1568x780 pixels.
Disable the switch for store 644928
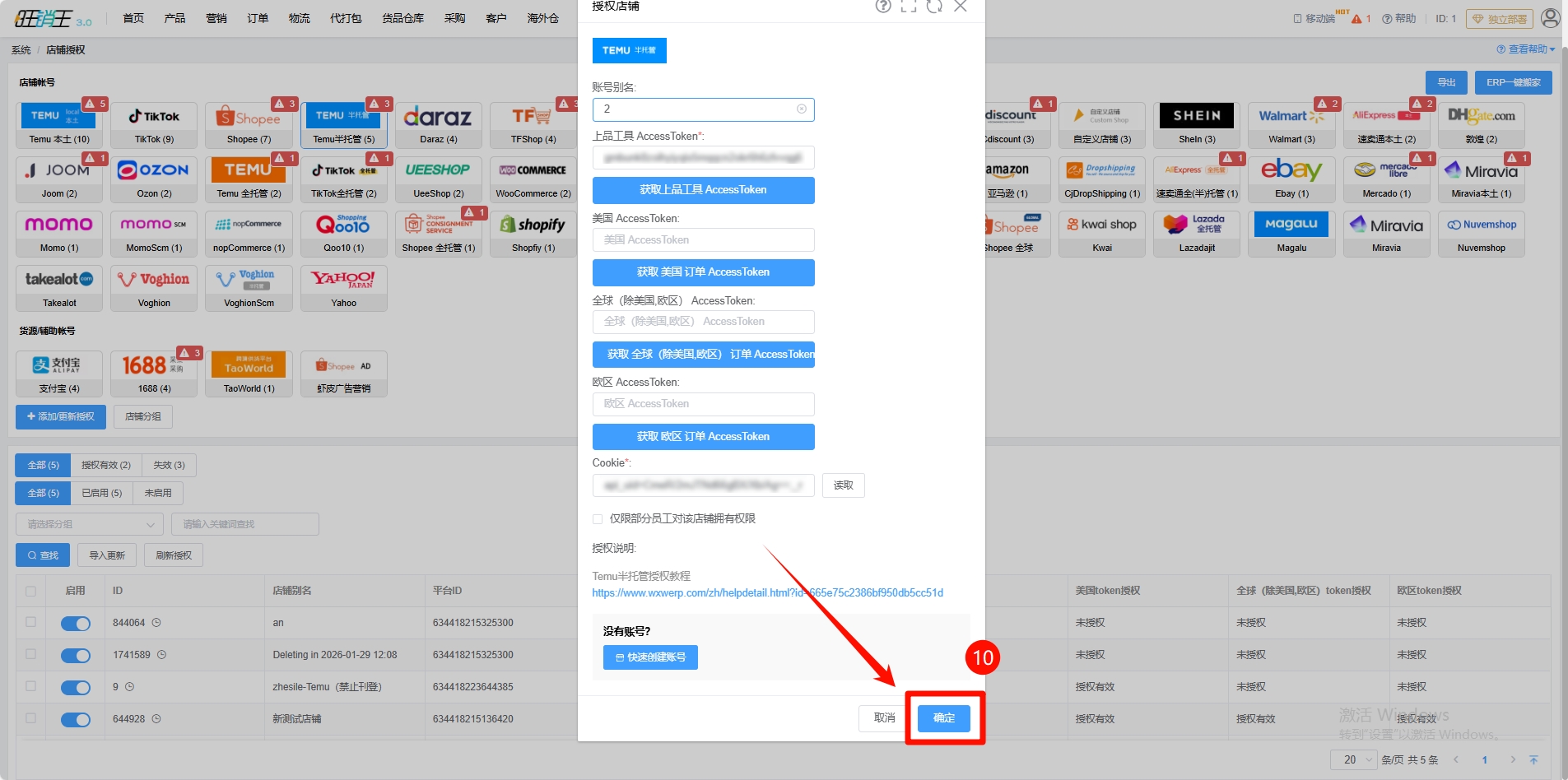[x=76, y=720]
